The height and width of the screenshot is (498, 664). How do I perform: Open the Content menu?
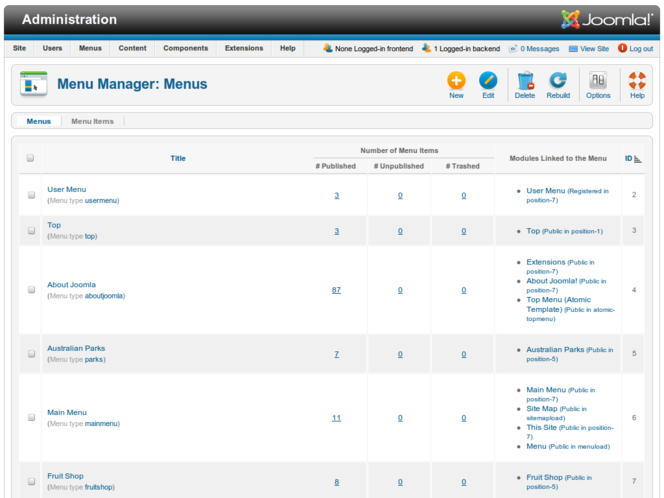132,48
